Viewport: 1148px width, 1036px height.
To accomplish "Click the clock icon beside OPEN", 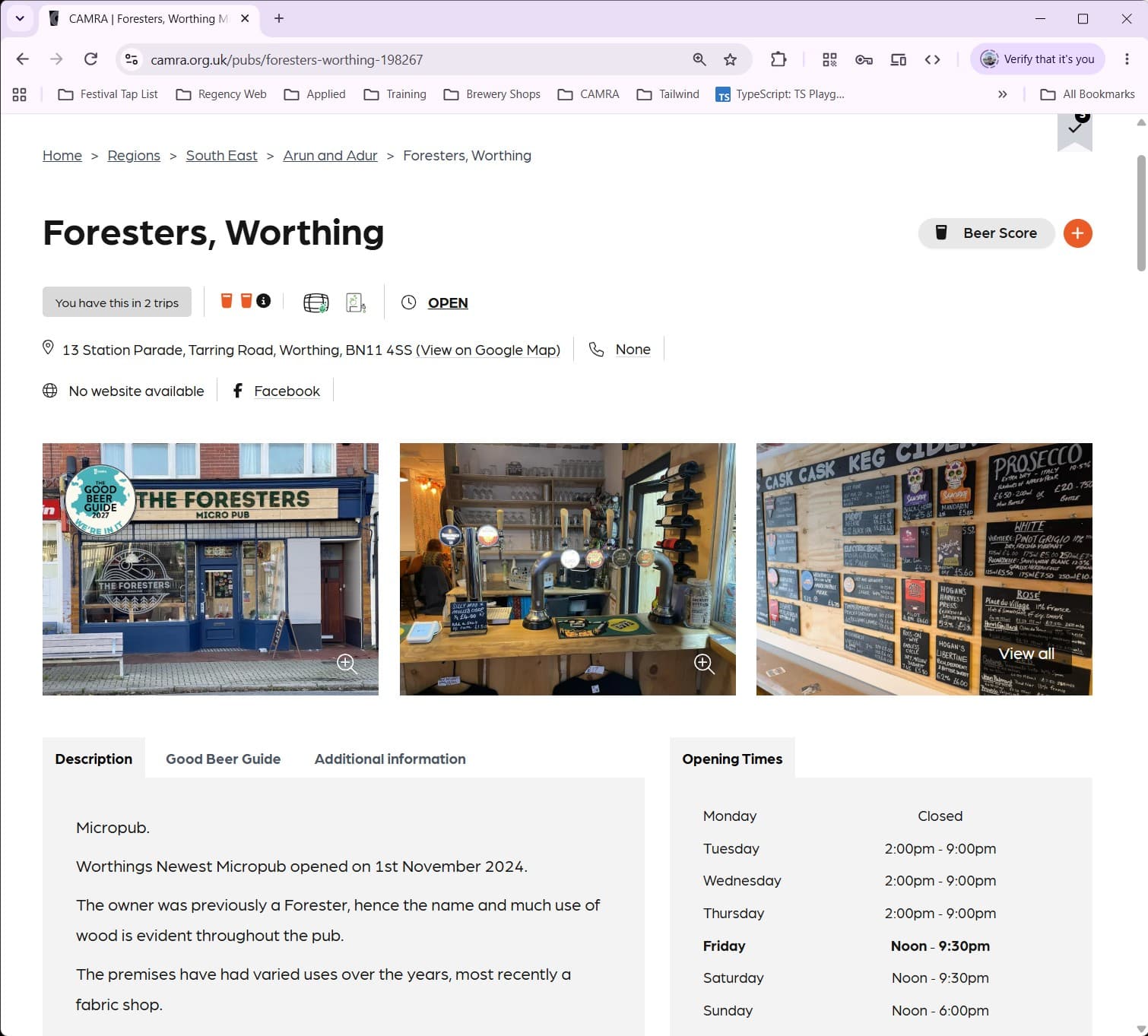I will click(x=408, y=303).
